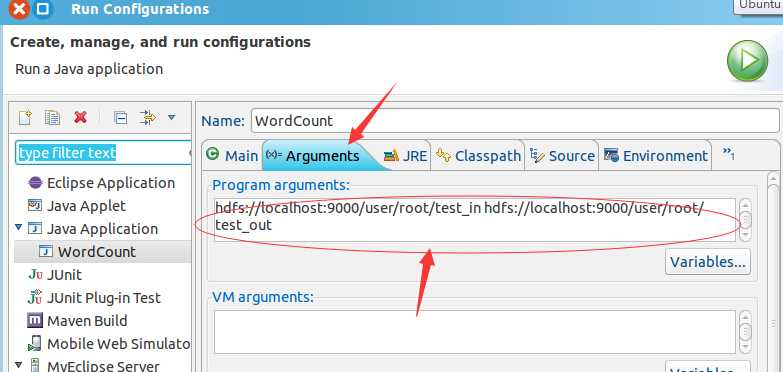Switch to the Main tab
Screen dimensions: 783x372
coord(232,156)
